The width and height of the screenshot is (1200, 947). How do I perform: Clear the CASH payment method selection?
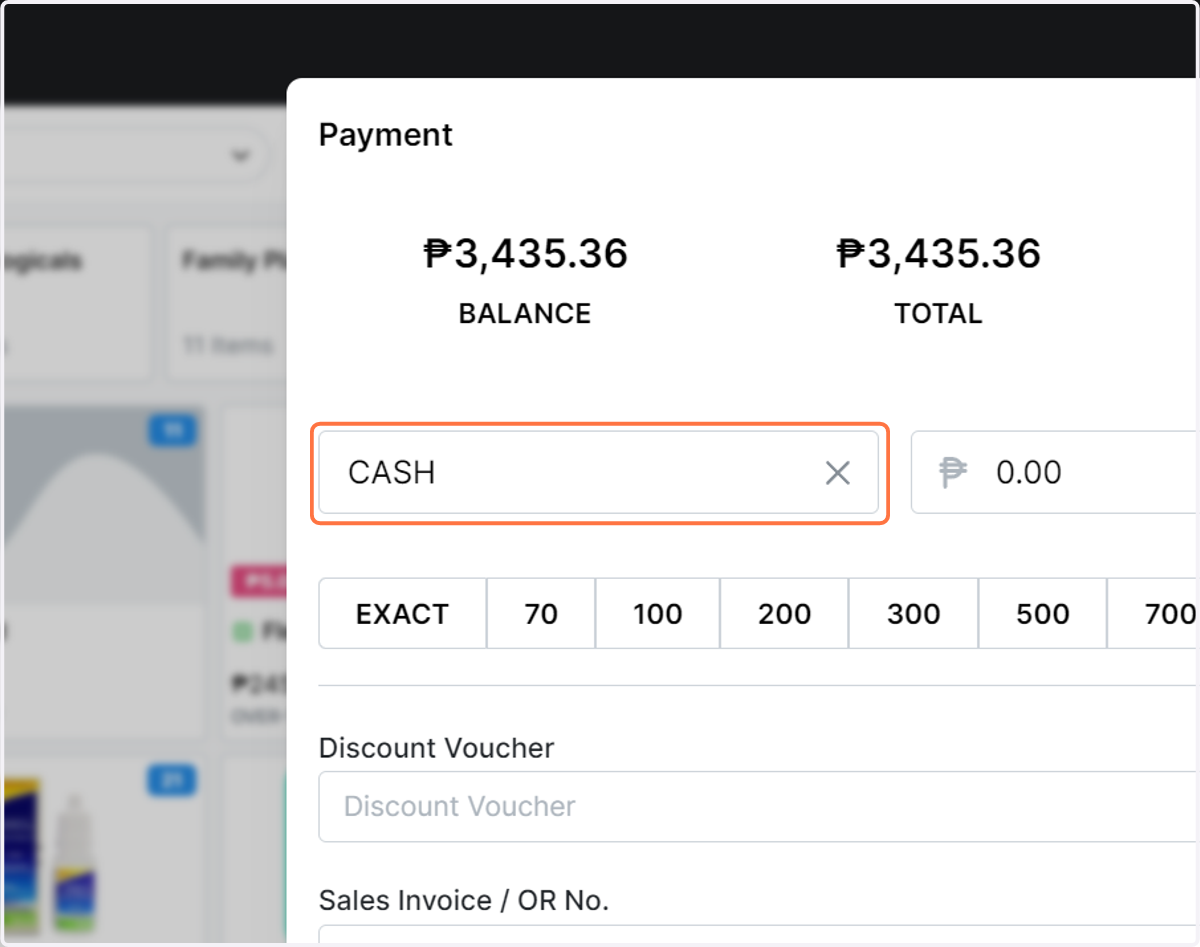point(837,473)
